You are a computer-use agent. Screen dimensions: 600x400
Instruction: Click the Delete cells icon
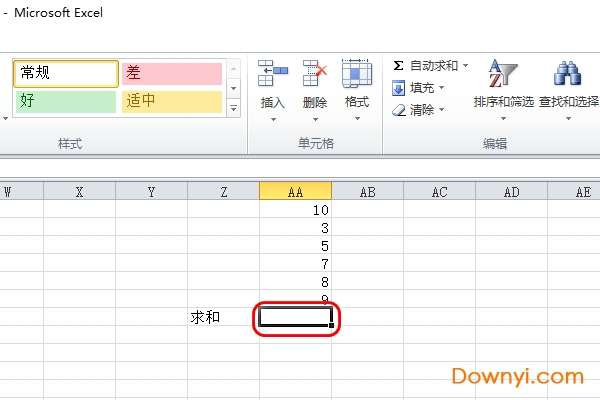click(x=315, y=73)
